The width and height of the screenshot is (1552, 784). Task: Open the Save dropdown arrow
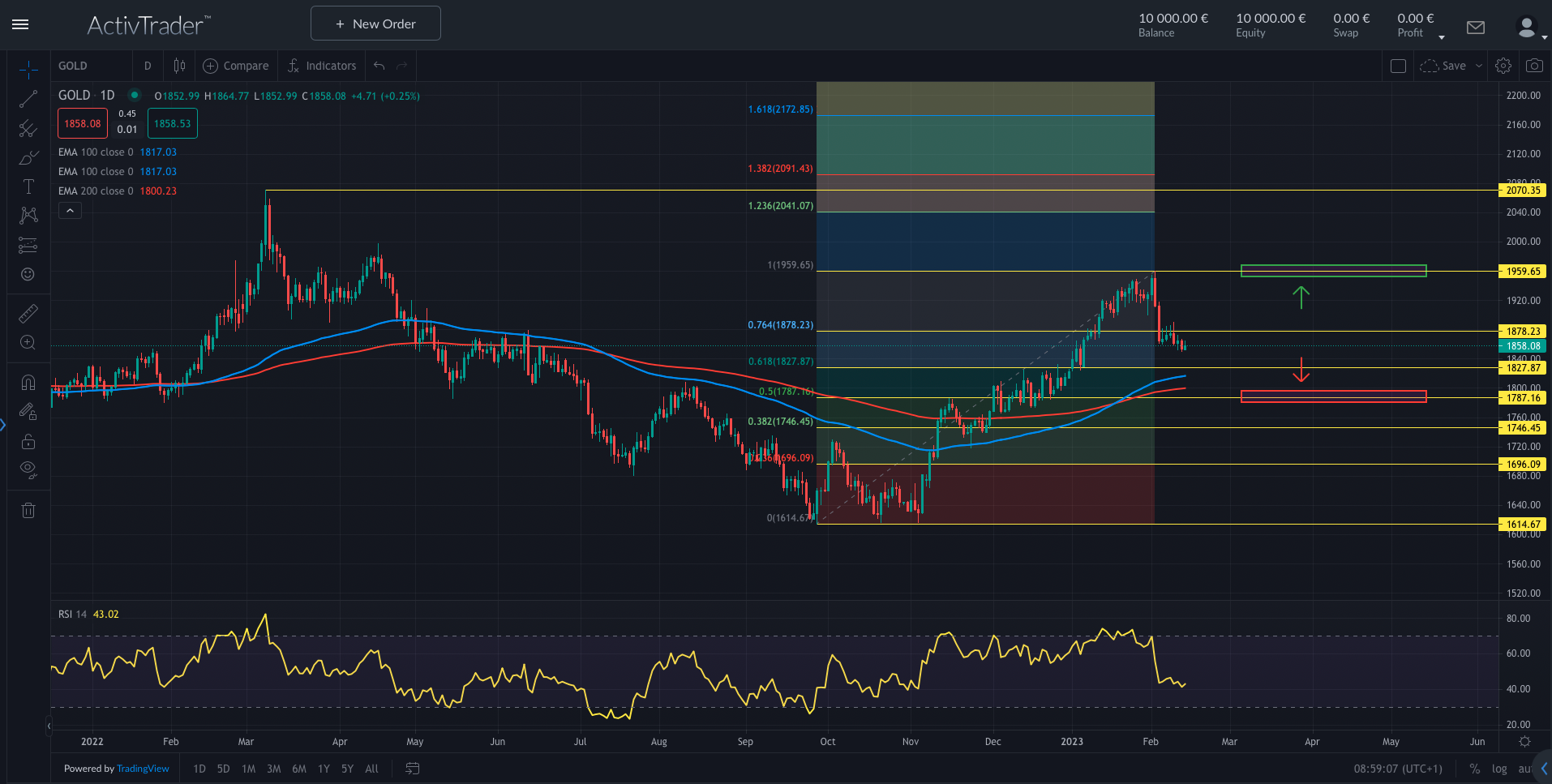(x=1478, y=66)
